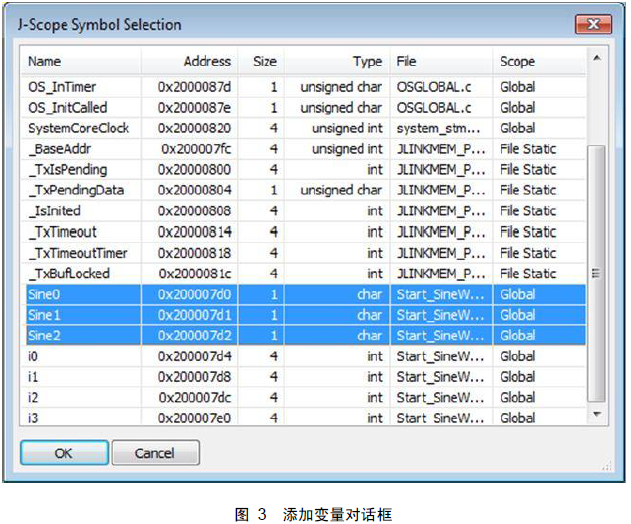The height and width of the screenshot is (524, 631).
Task: Select the Sine2 symbol row
Action: [303, 336]
